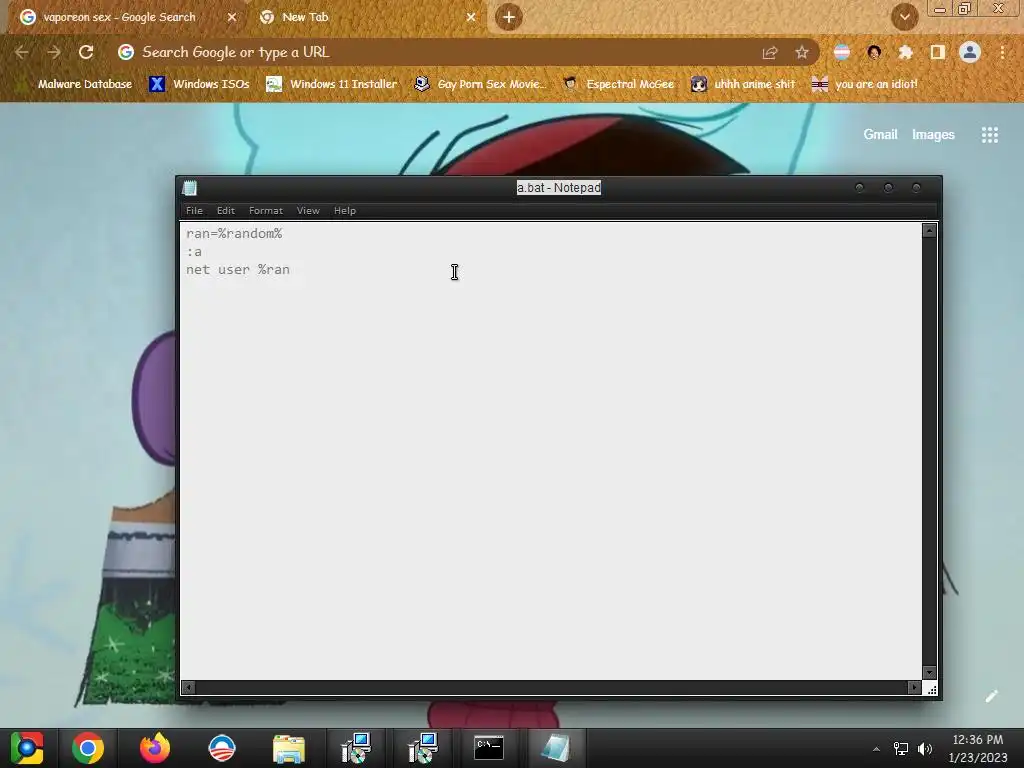
Task: Open a new Chrome tab with plus button
Action: (x=509, y=17)
